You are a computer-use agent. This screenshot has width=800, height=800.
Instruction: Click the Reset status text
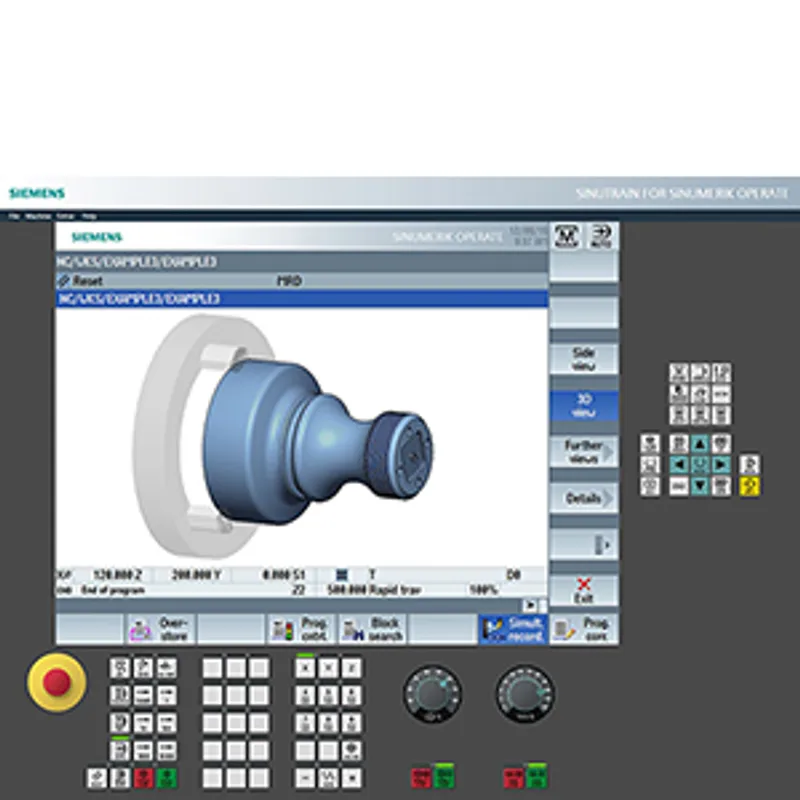[87, 281]
